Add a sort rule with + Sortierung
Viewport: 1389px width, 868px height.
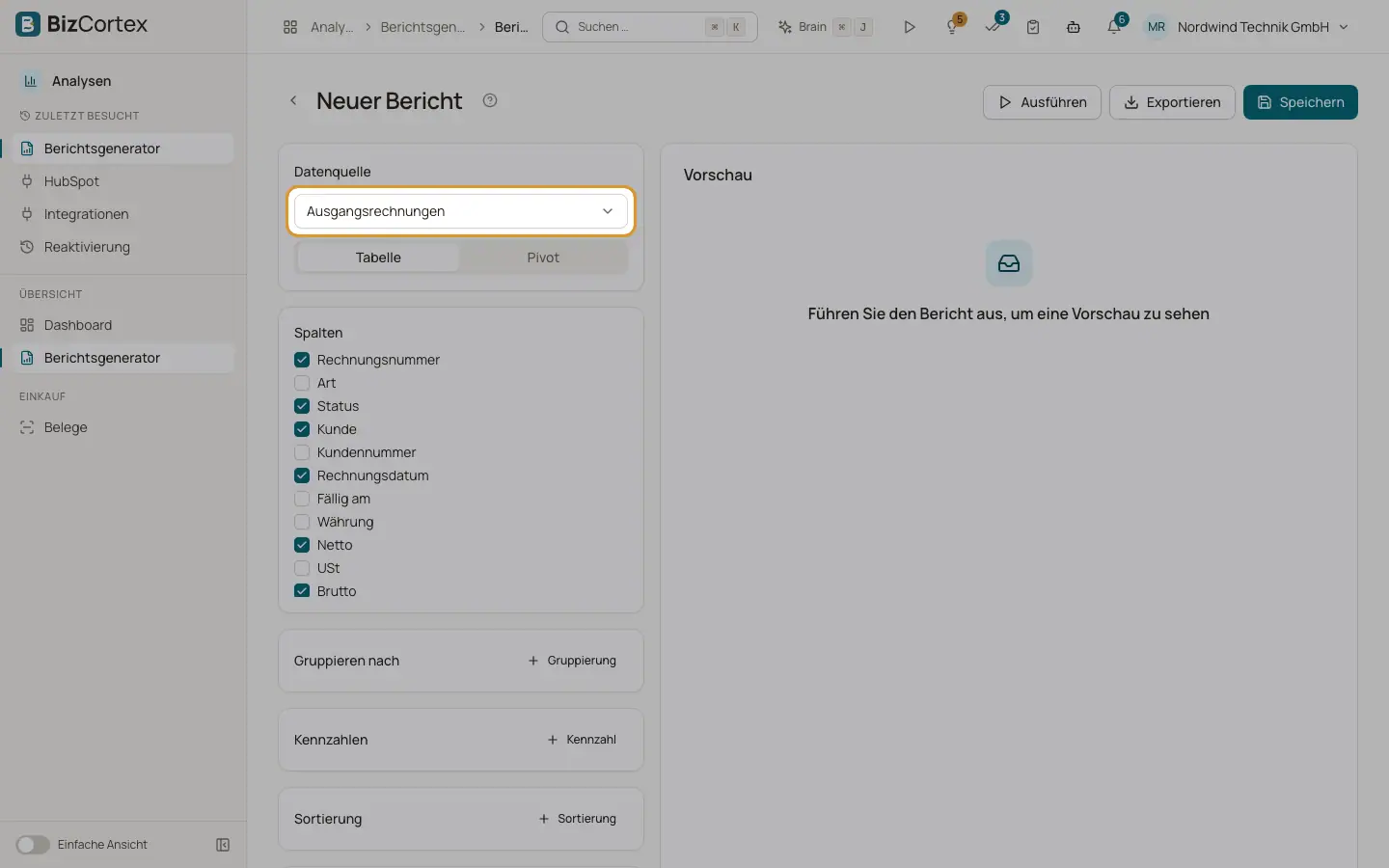tap(578, 819)
